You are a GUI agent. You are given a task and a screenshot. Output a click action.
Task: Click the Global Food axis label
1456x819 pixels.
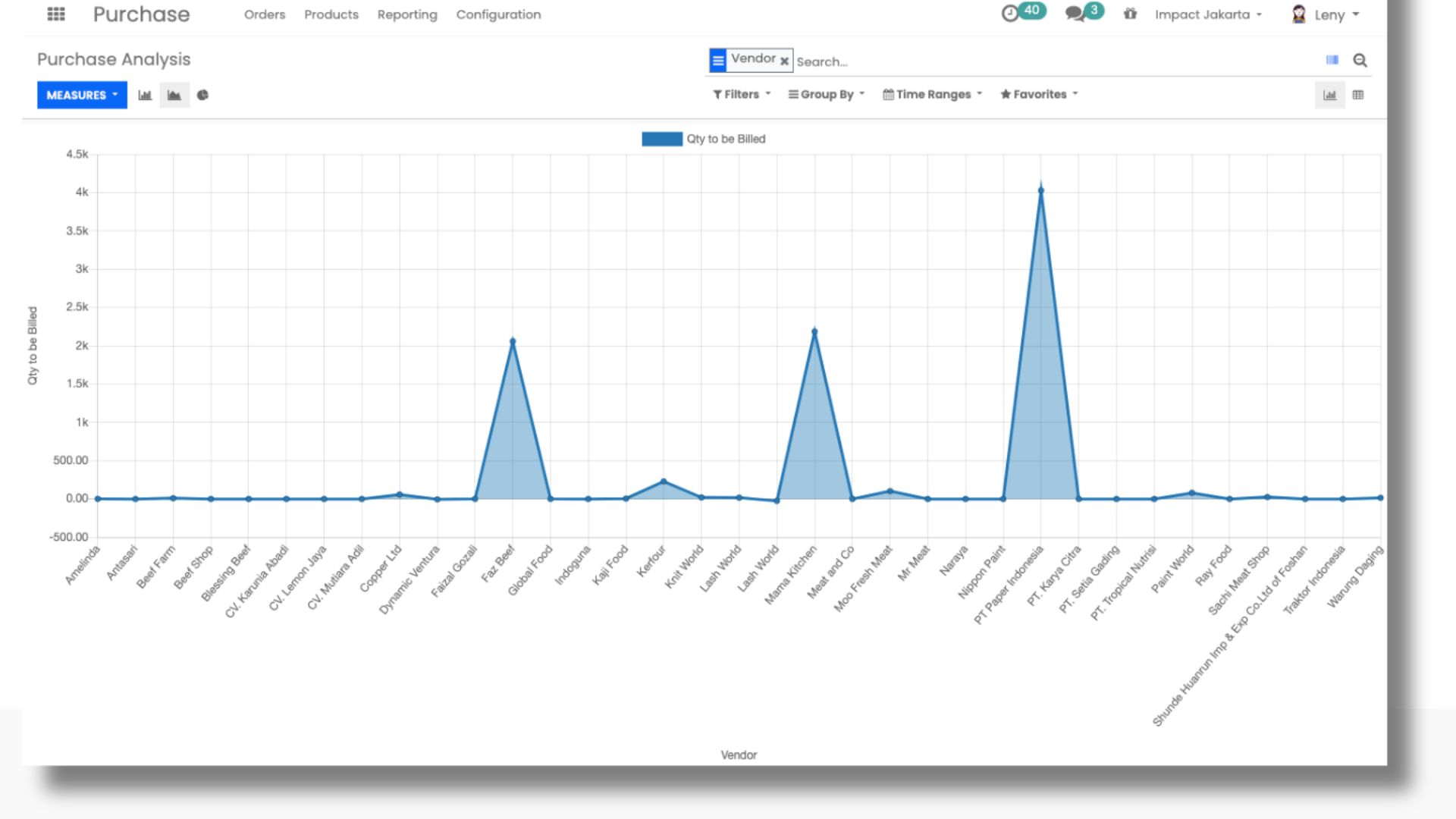tap(530, 570)
